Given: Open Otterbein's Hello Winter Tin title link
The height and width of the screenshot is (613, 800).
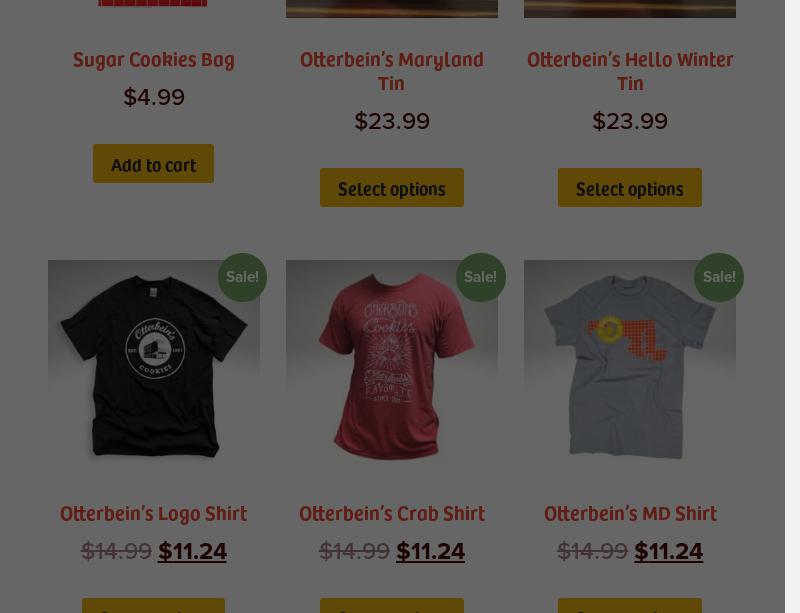Looking at the screenshot, I should point(630,71).
